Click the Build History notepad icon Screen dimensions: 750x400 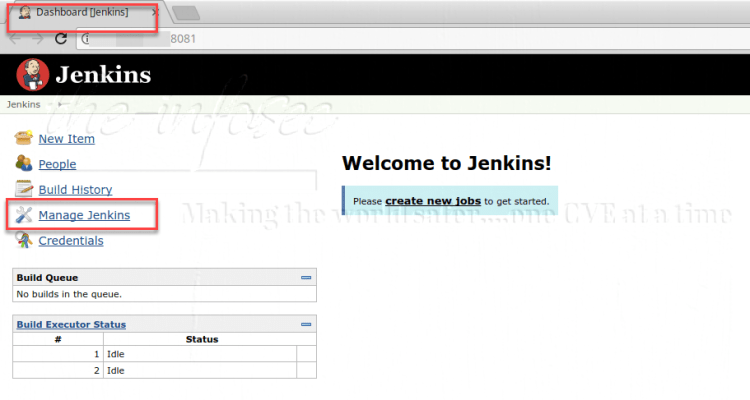[24, 189]
